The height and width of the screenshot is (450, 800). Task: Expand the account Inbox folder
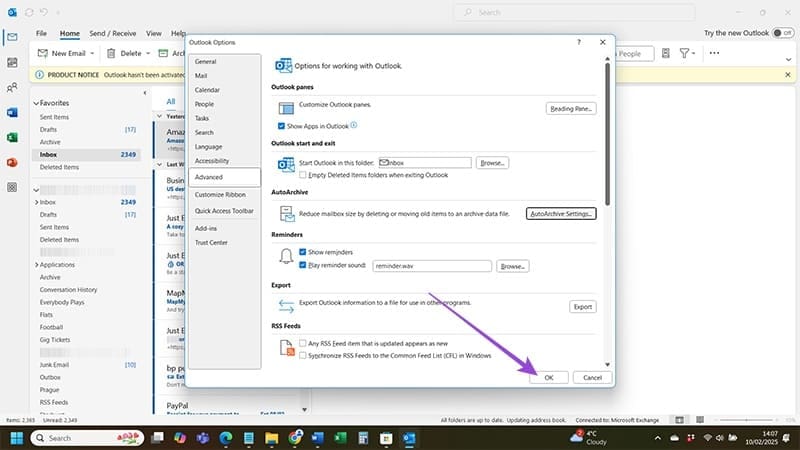36,202
